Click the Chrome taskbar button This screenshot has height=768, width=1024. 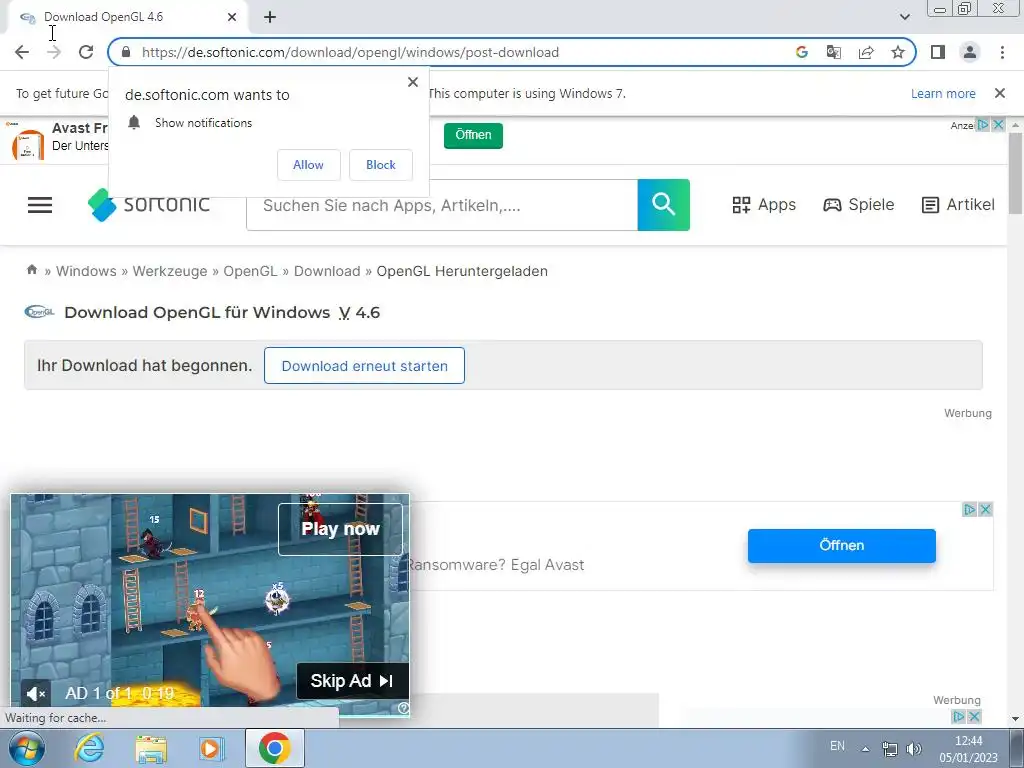274,748
